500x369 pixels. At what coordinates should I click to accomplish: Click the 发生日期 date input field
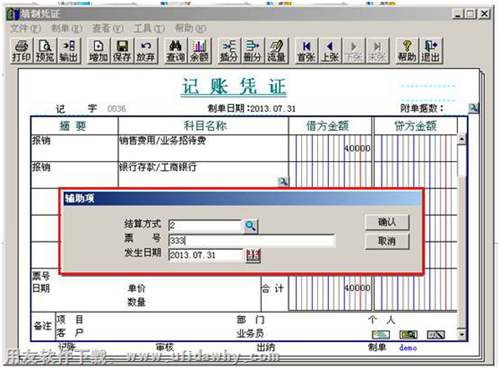[206, 255]
